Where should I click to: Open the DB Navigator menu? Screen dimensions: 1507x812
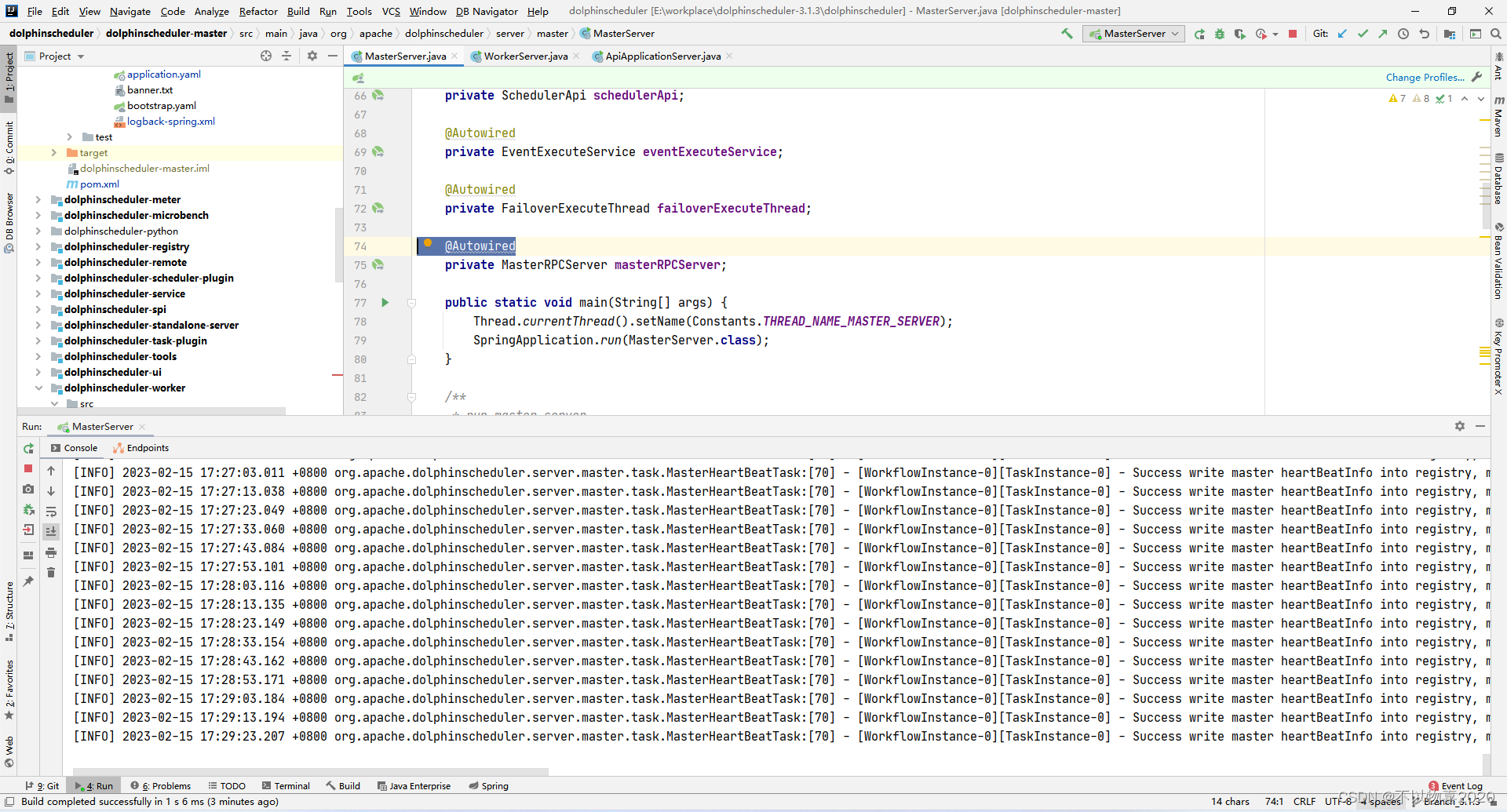(487, 11)
